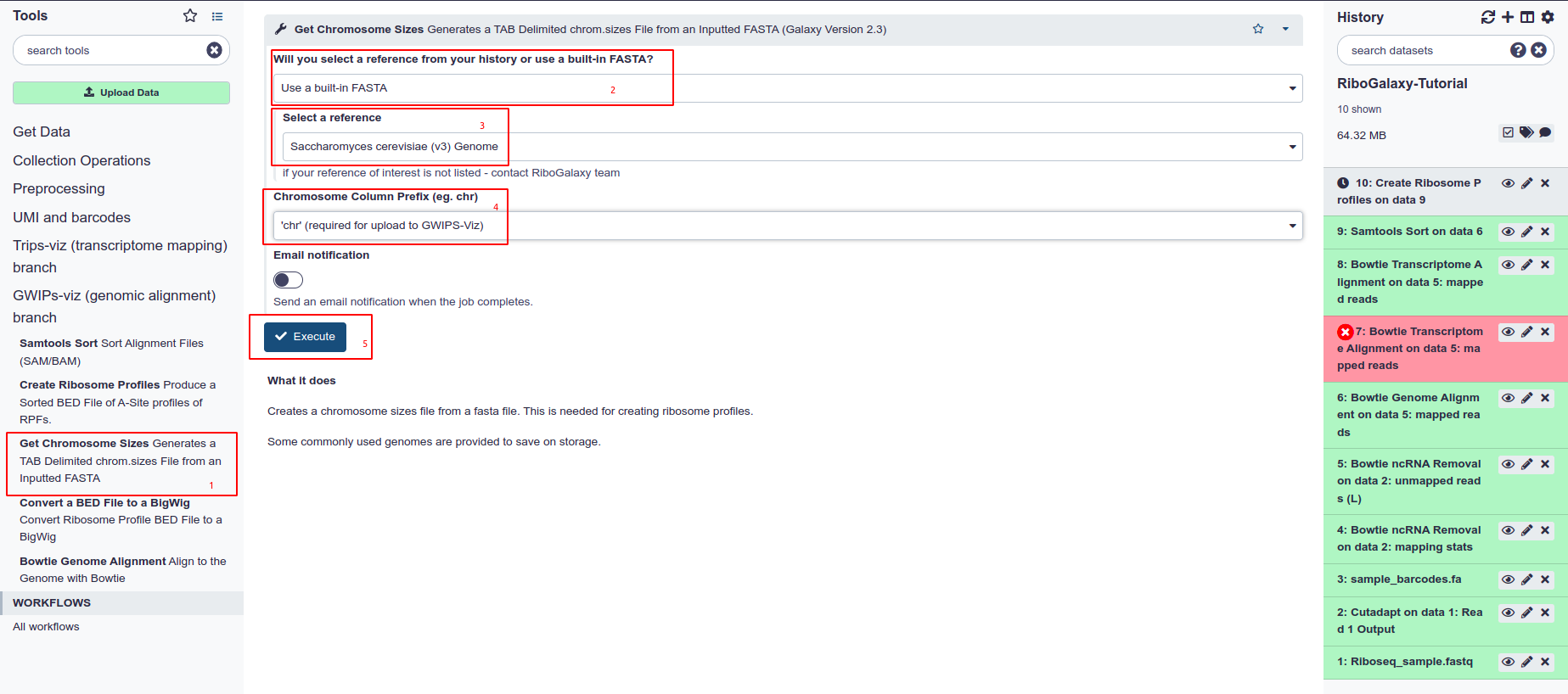The height and width of the screenshot is (694, 1568).
Task: Edit attributes of dataset 5
Action: (1526, 464)
